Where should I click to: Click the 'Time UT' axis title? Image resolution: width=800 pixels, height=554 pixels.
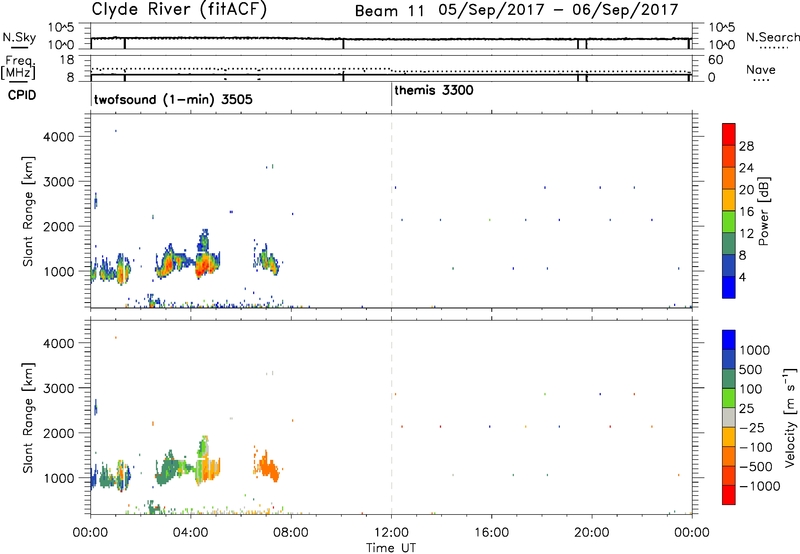click(391, 548)
